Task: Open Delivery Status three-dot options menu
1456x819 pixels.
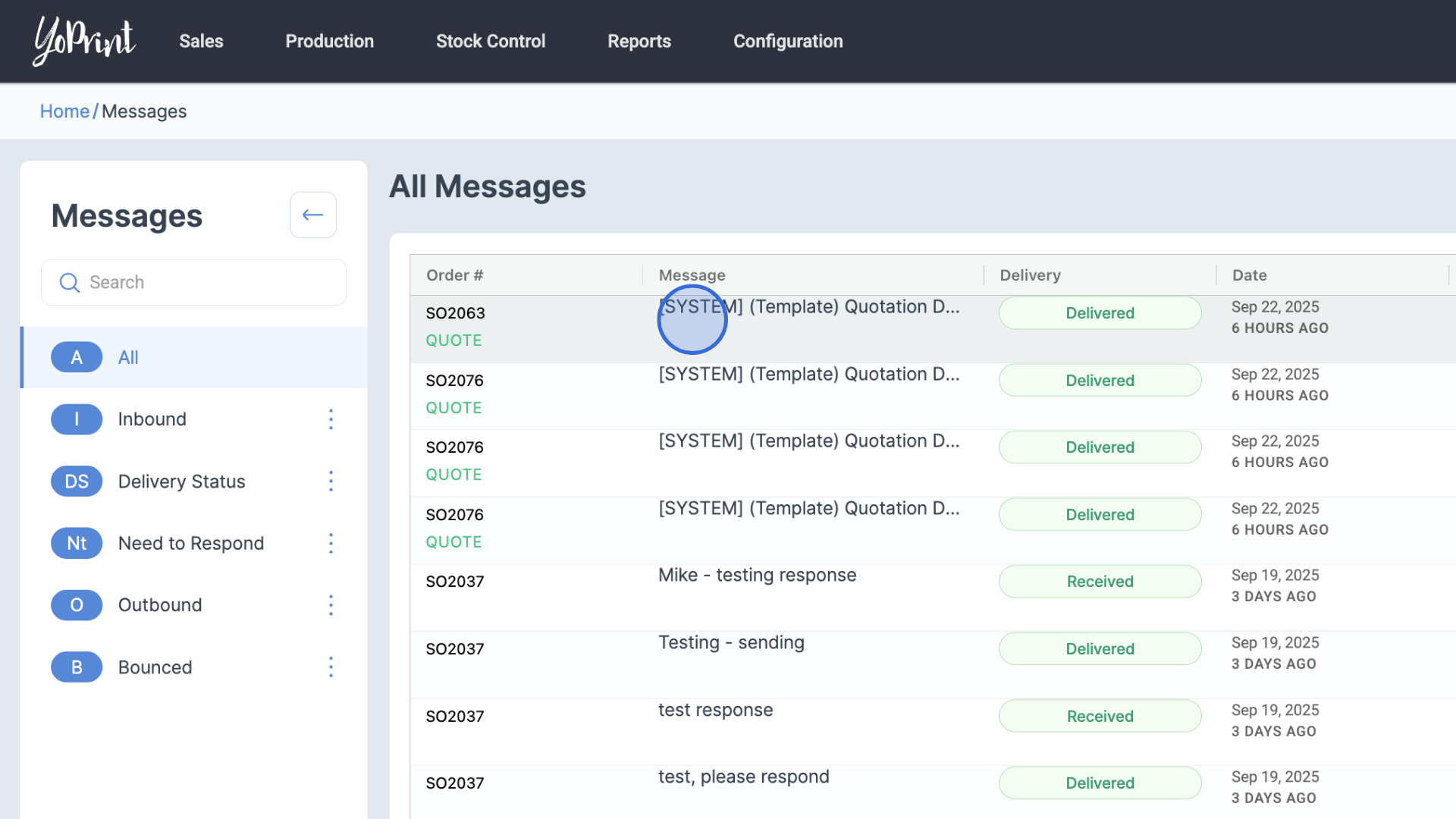Action: coord(331,482)
